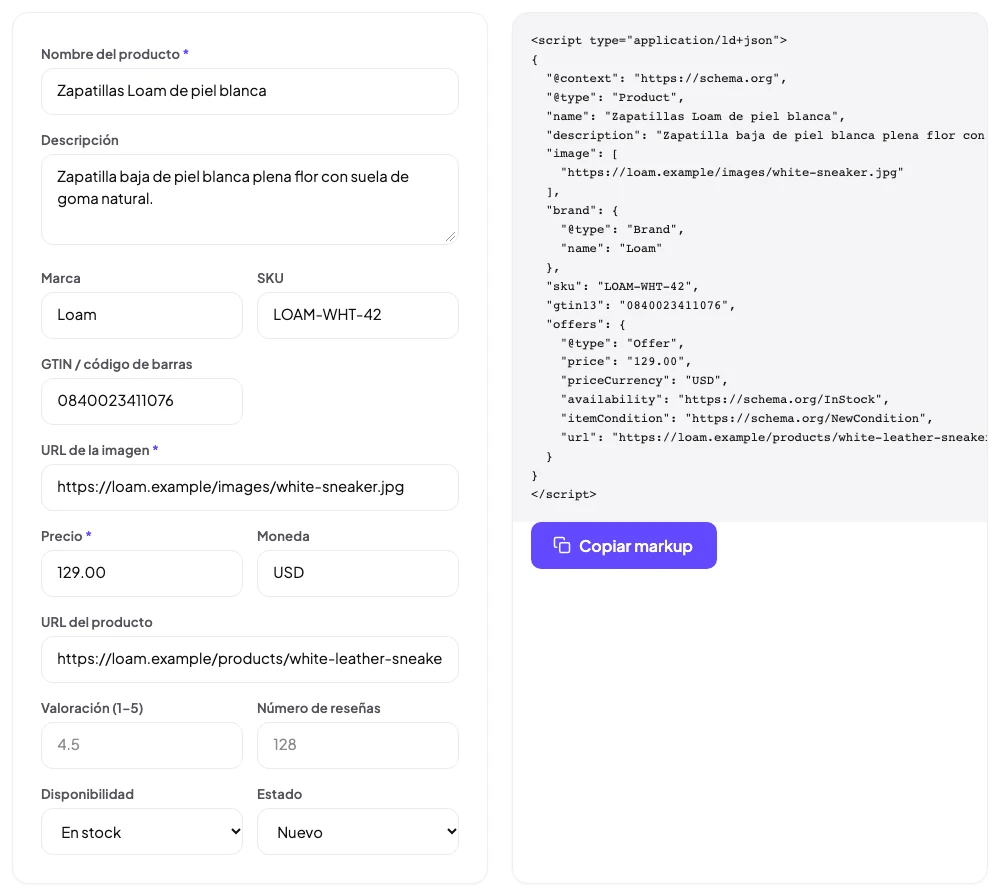Viewport: 1000px width, 892px height.
Task: Focus the Nombre del producto field
Action: (x=250, y=91)
